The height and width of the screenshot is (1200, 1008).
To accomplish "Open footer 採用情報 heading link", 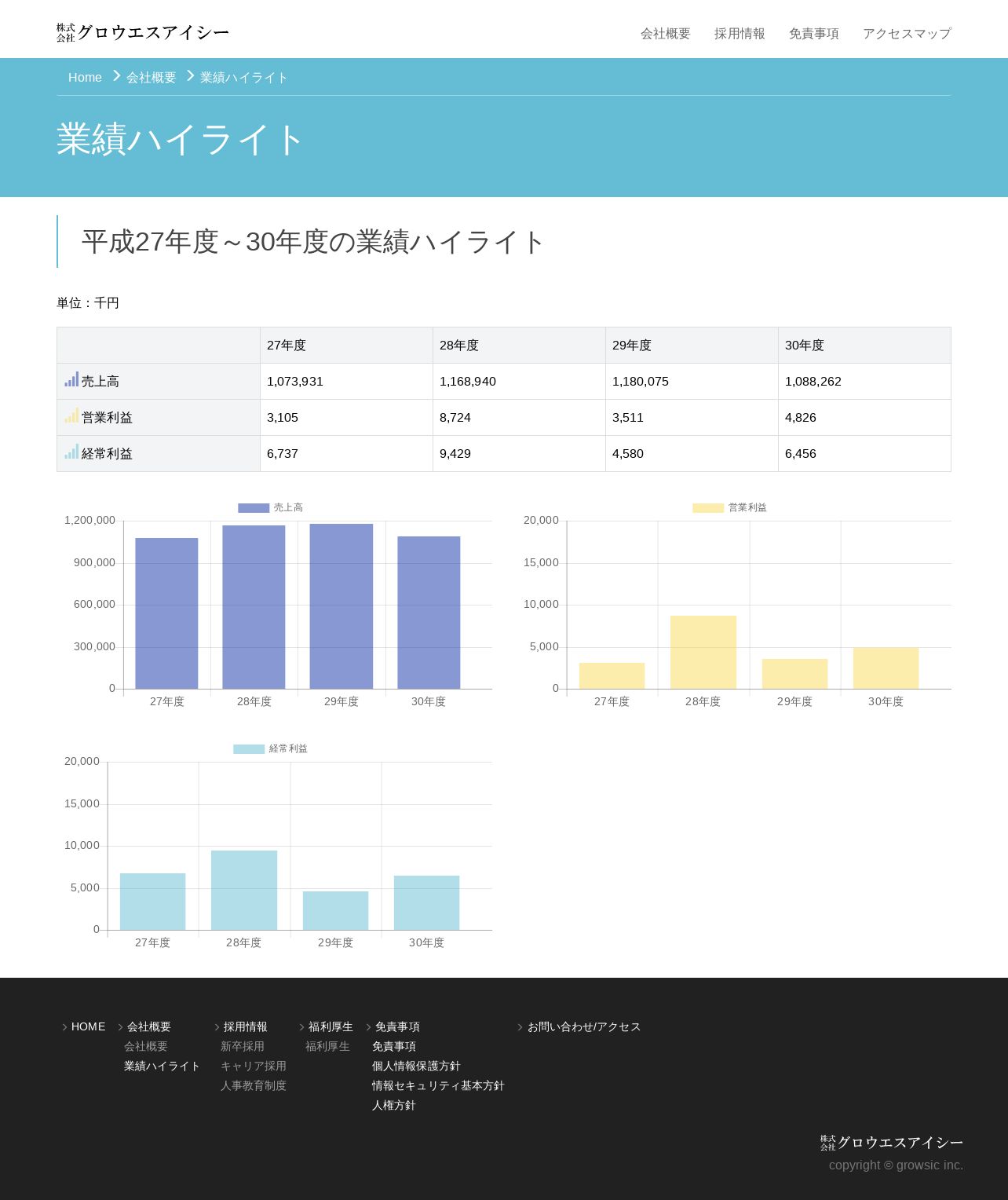I will [x=246, y=1026].
